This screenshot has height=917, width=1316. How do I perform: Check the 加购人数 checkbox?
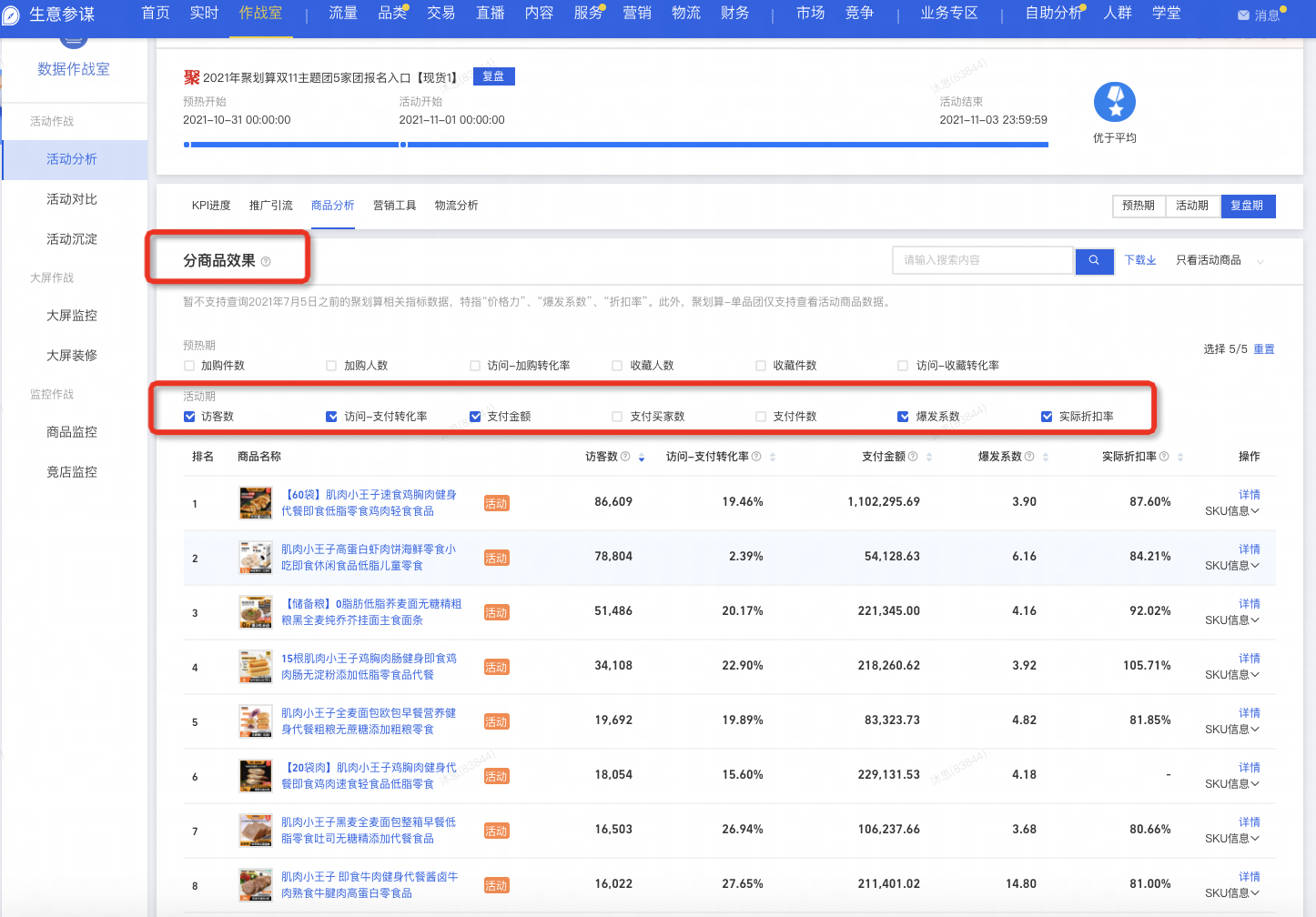tap(332, 366)
